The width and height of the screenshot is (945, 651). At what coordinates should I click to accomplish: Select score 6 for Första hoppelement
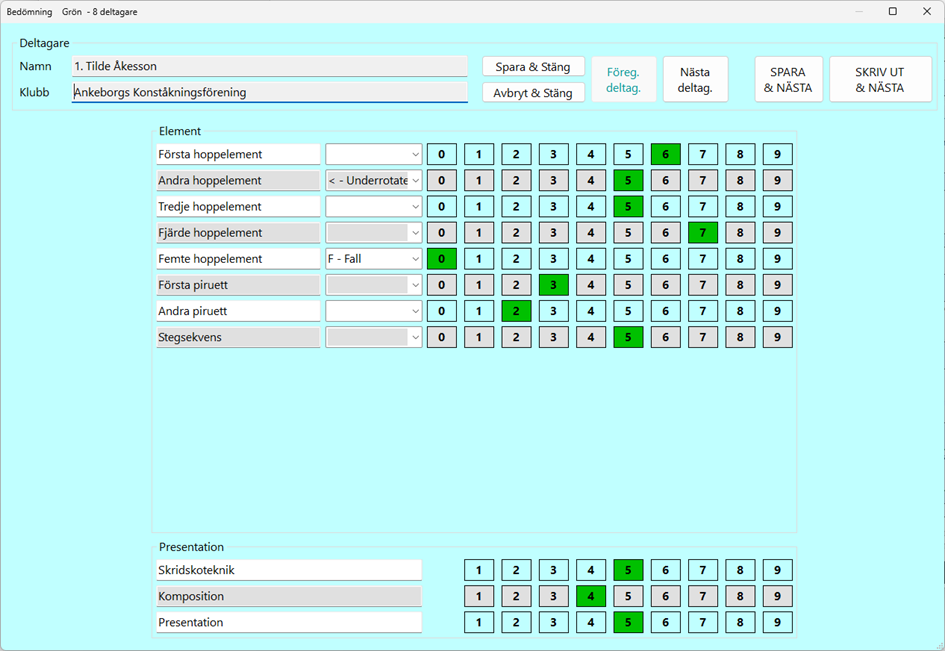[x=665, y=154]
